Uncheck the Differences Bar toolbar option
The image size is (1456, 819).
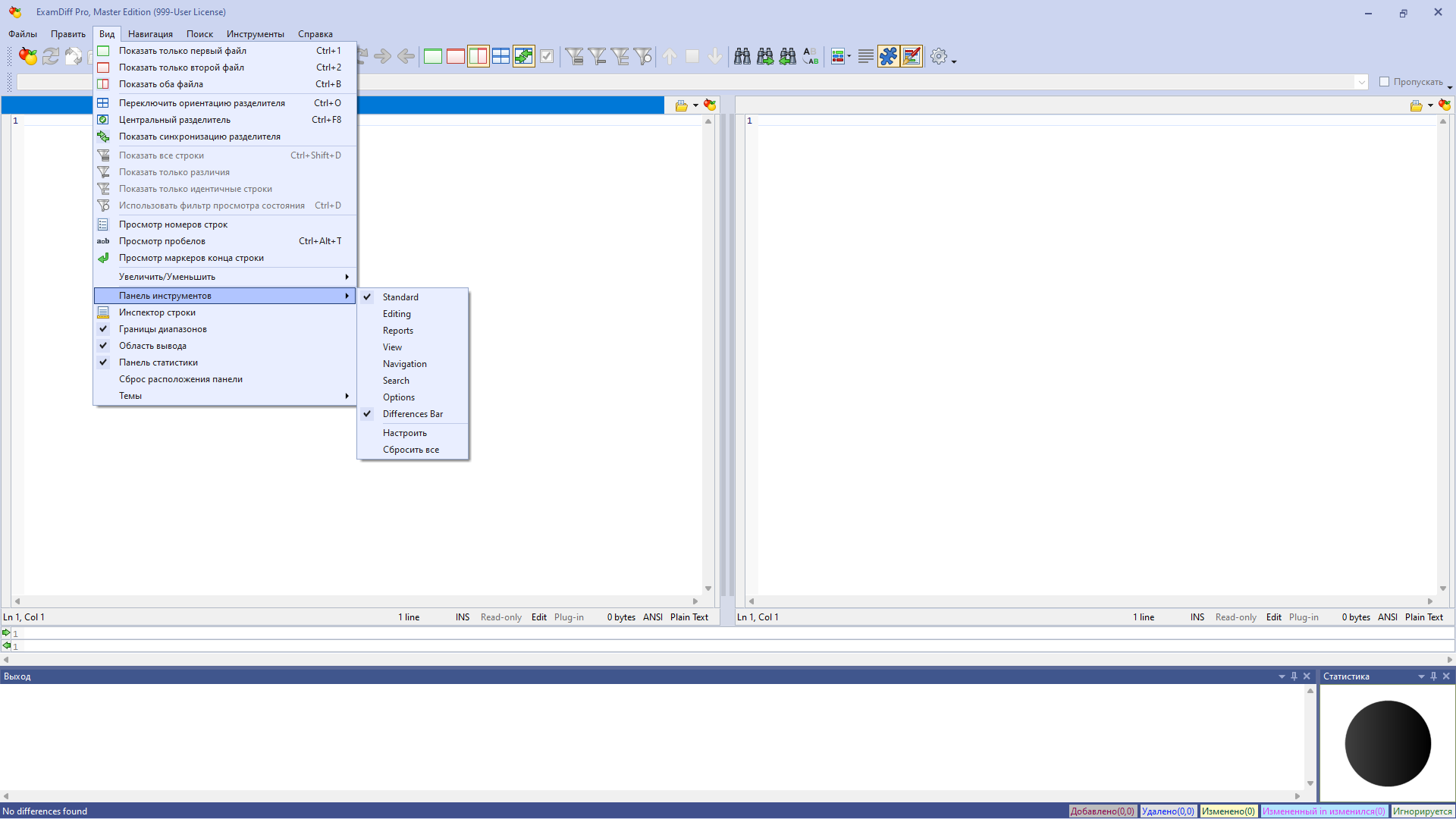click(x=413, y=414)
